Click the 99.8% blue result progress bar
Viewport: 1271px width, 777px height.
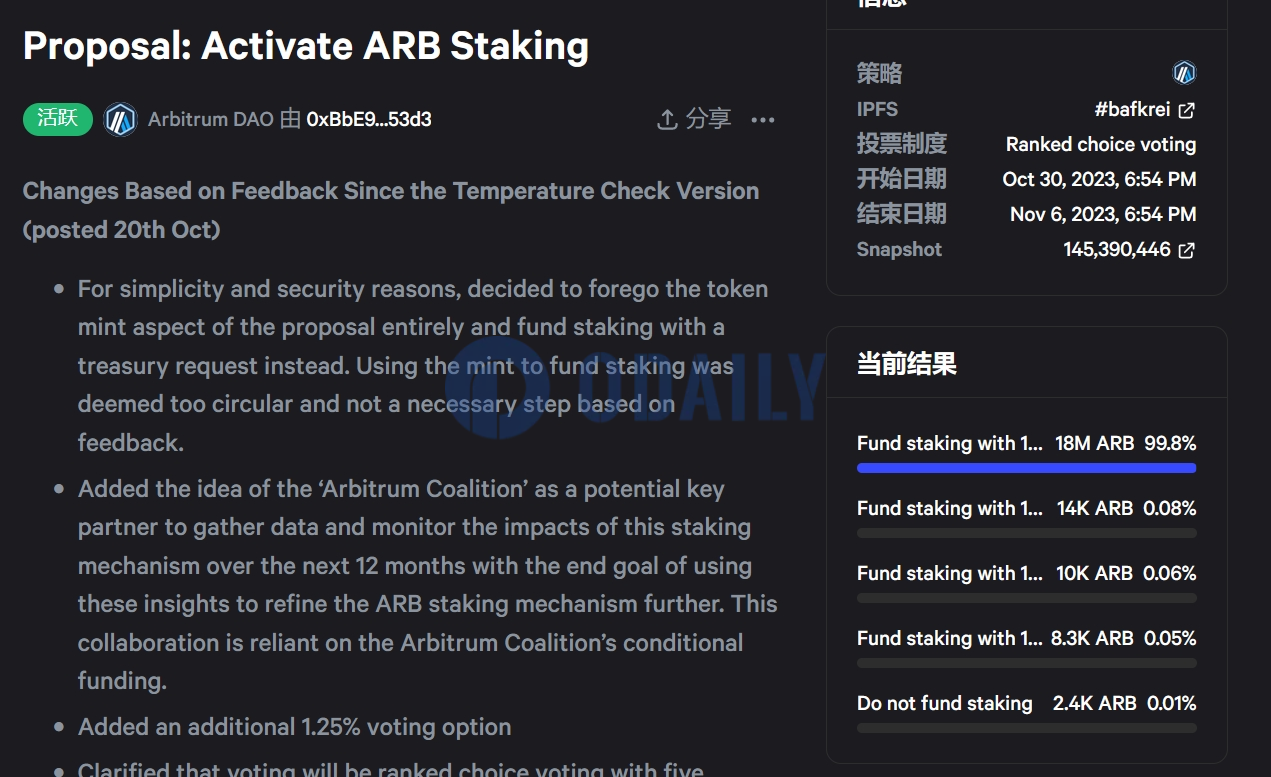(x=1026, y=468)
